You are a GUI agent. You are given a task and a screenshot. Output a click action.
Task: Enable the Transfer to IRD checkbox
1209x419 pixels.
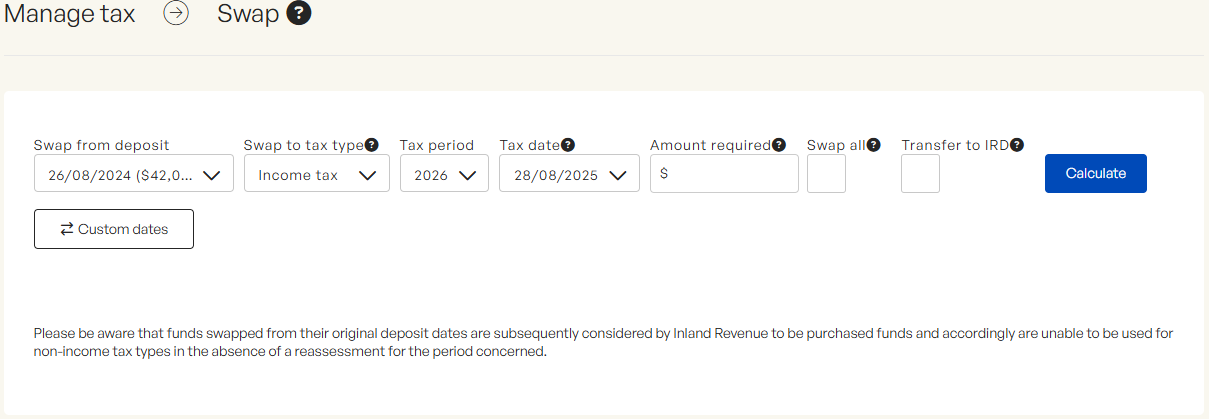[x=920, y=174]
